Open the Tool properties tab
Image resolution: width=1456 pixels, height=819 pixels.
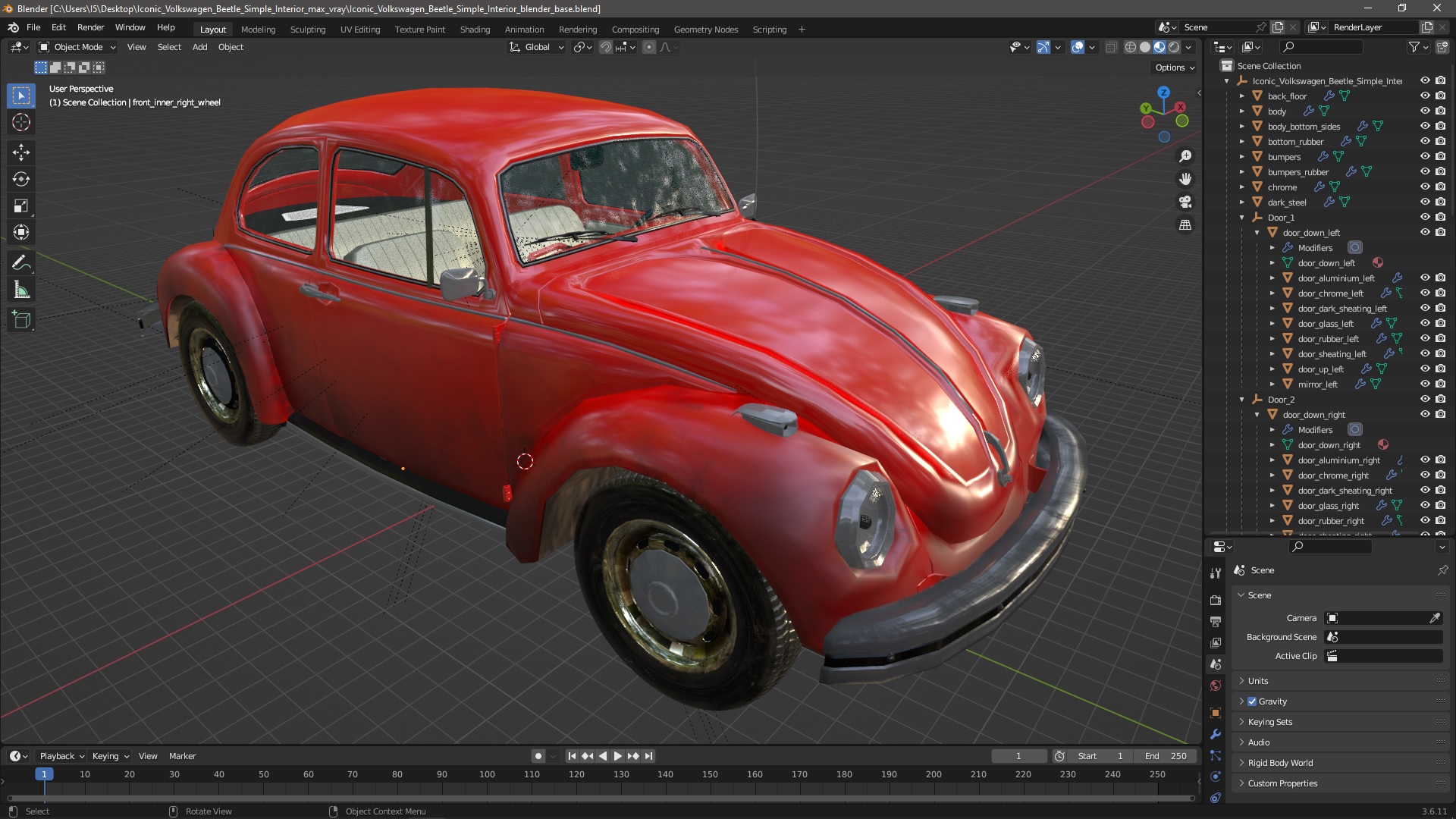coord(1216,573)
